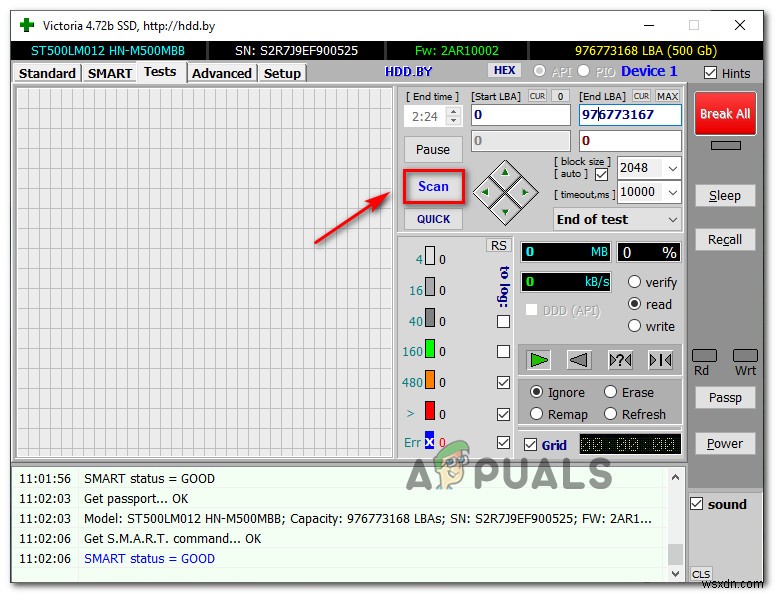Screen dimensions: 775x594
Task: Select the Erase radio option
Action: point(610,392)
